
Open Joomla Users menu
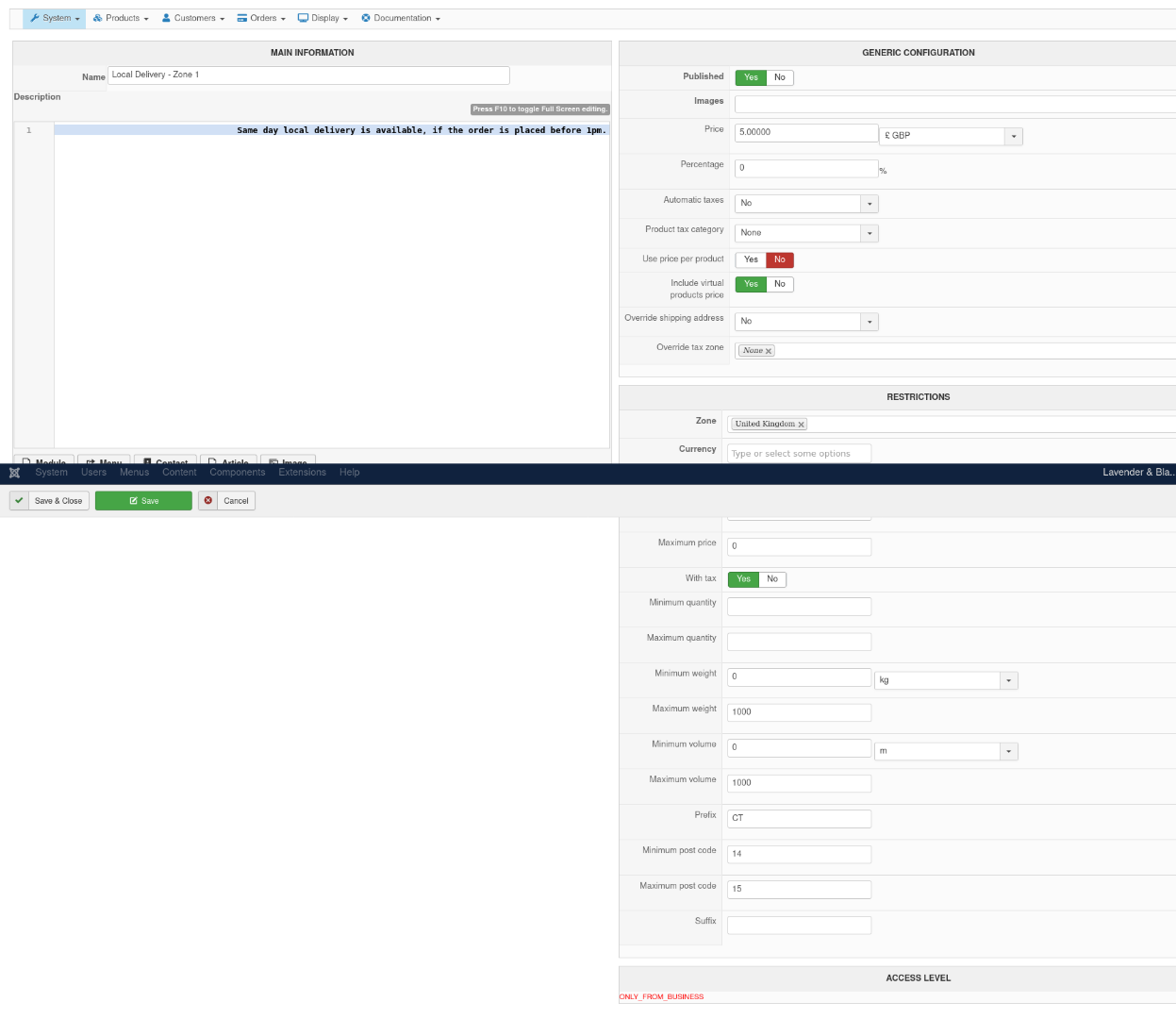93,473
